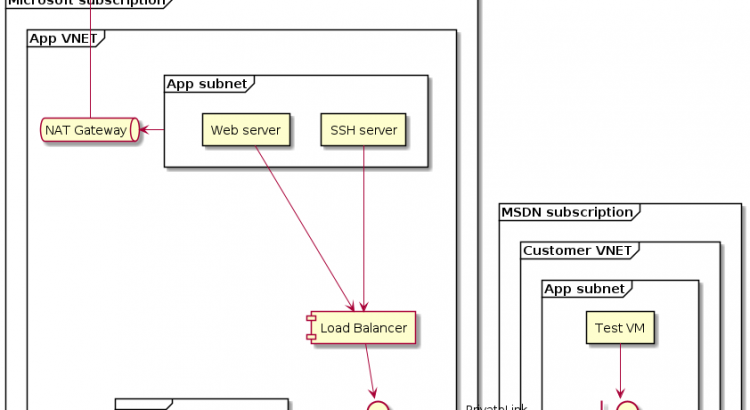
Task: Select the SSH server box
Action: coord(364,130)
